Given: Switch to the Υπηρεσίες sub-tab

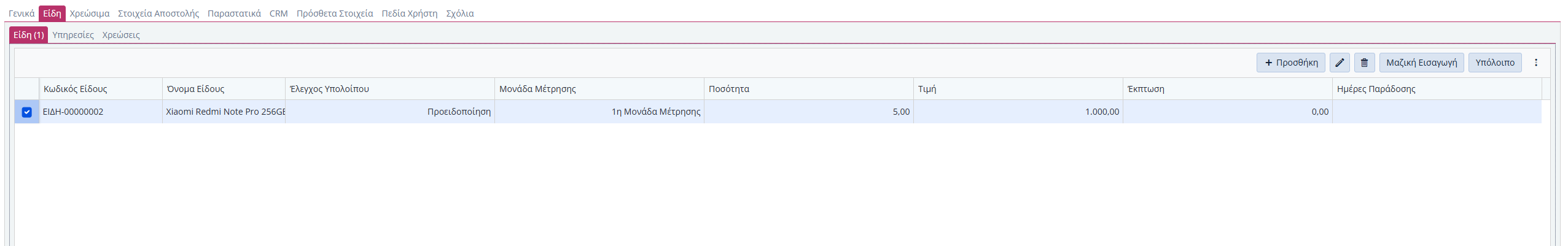Looking at the screenshot, I should pyautogui.click(x=73, y=35).
